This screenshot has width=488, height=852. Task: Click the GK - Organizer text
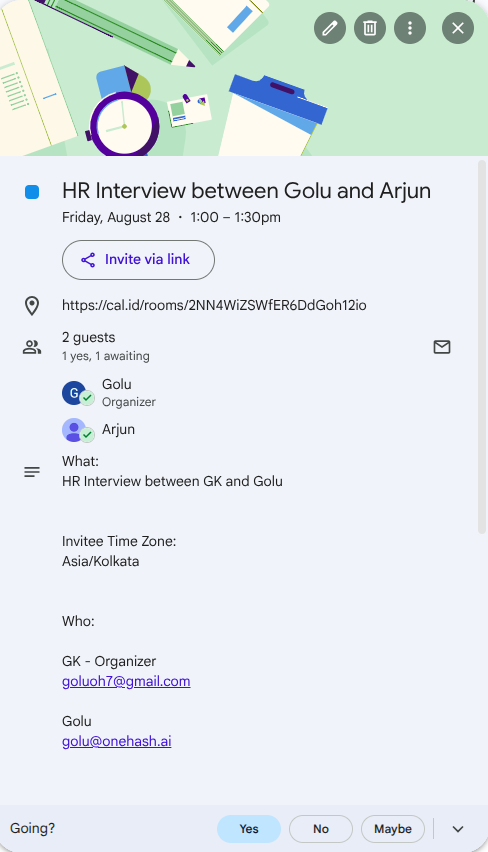click(x=109, y=661)
